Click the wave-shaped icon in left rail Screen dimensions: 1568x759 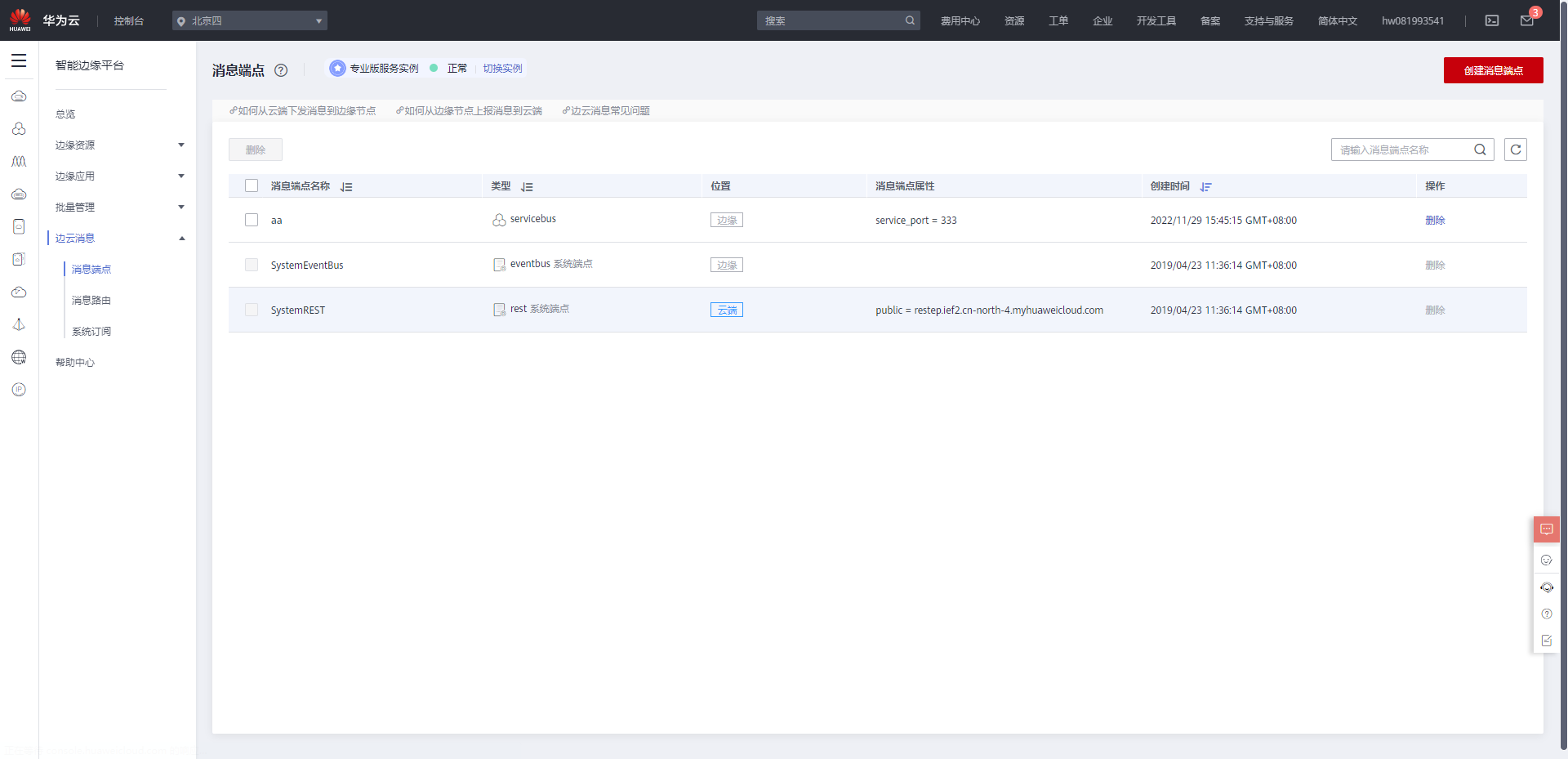coord(19,162)
